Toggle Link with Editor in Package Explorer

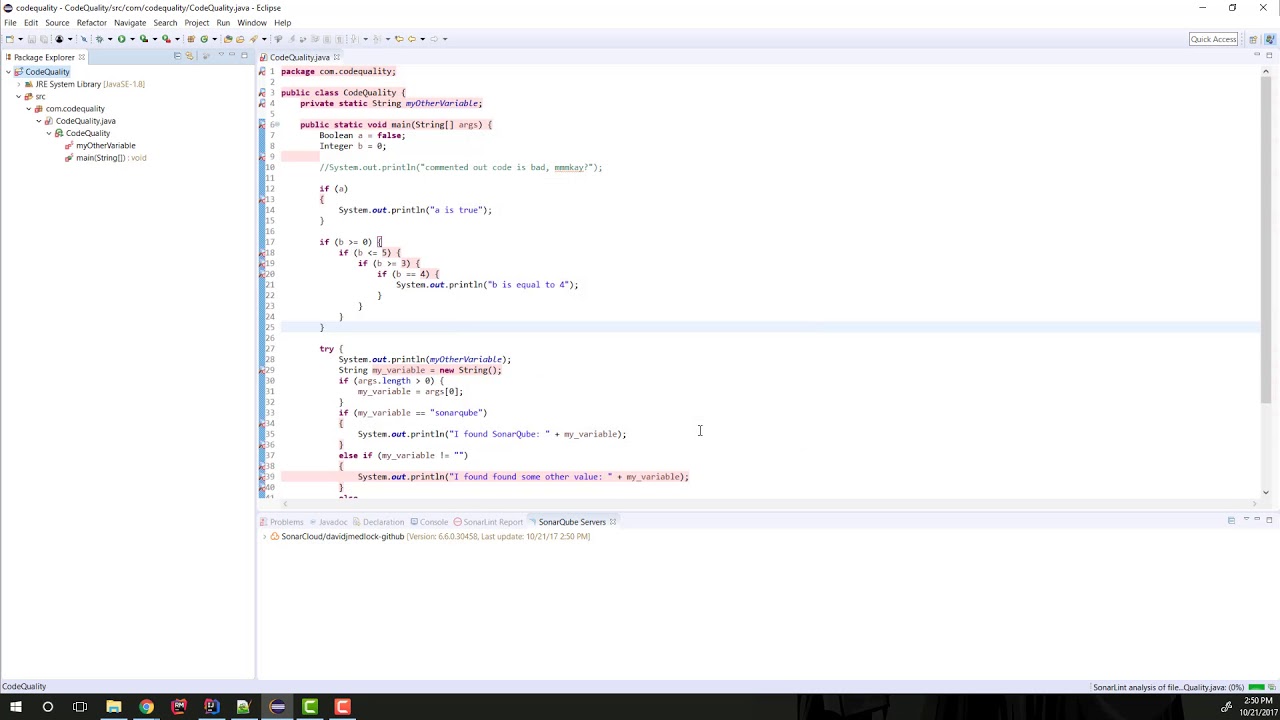[x=189, y=56]
